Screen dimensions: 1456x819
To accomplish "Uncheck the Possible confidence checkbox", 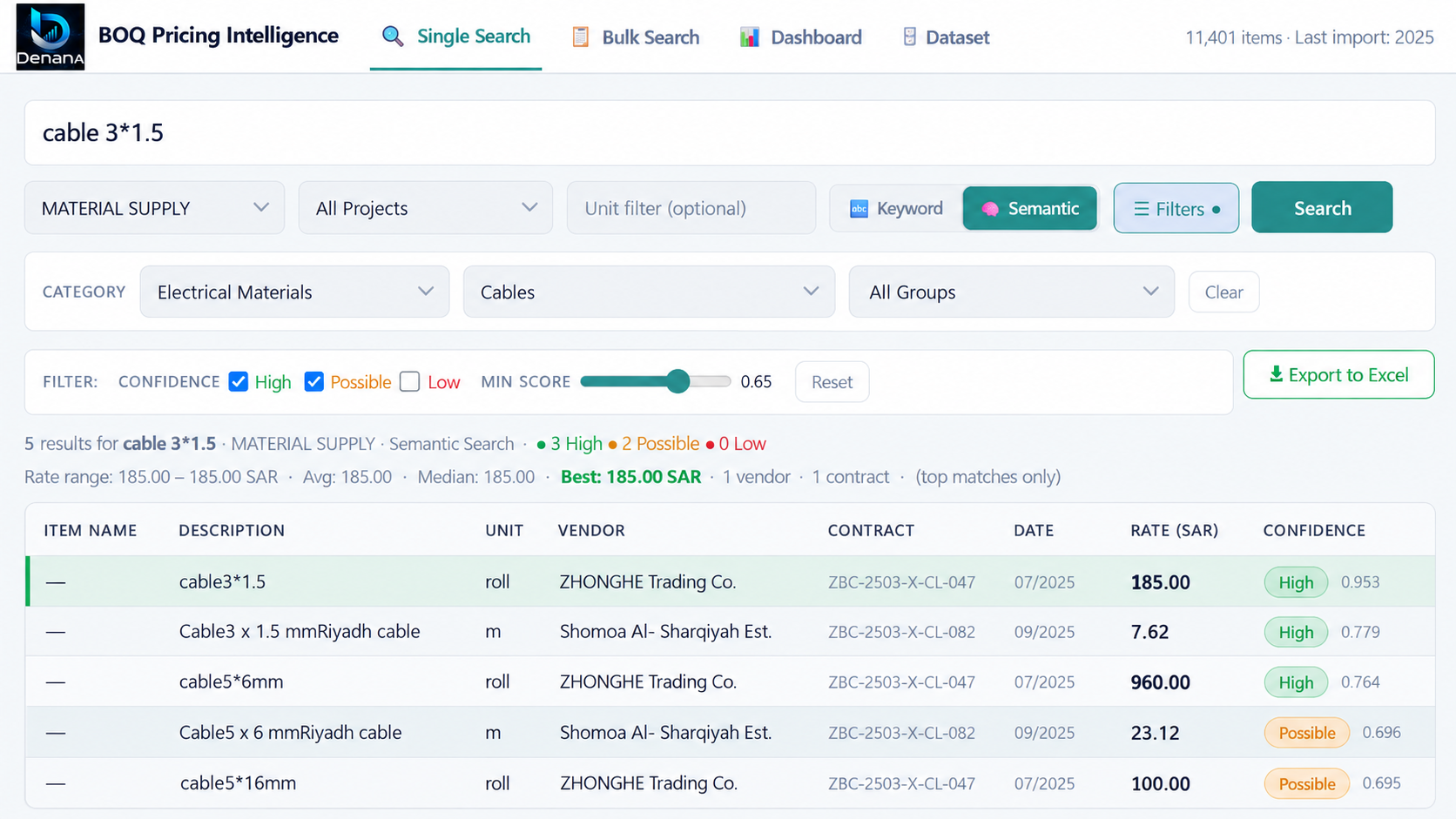I will [313, 381].
